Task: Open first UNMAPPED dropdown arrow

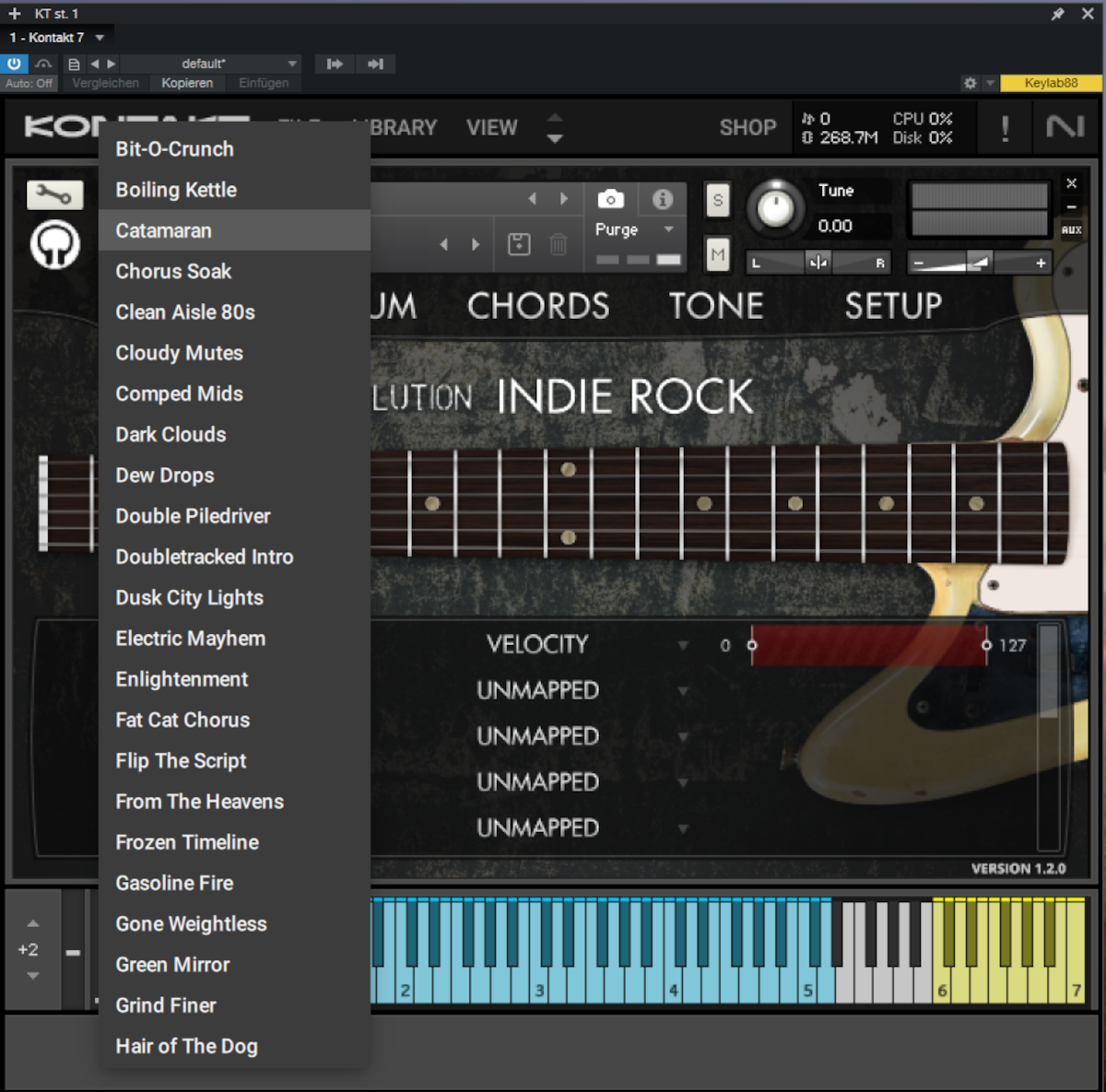Action: tap(683, 690)
